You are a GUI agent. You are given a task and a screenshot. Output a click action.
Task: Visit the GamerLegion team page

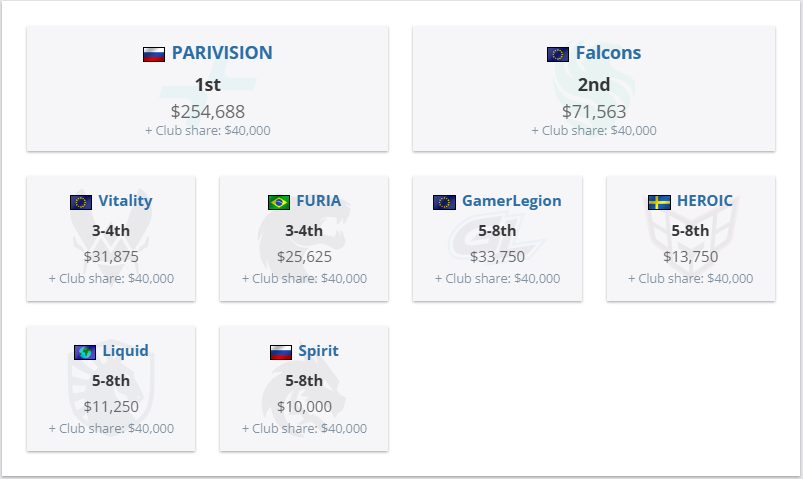[511, 201]
